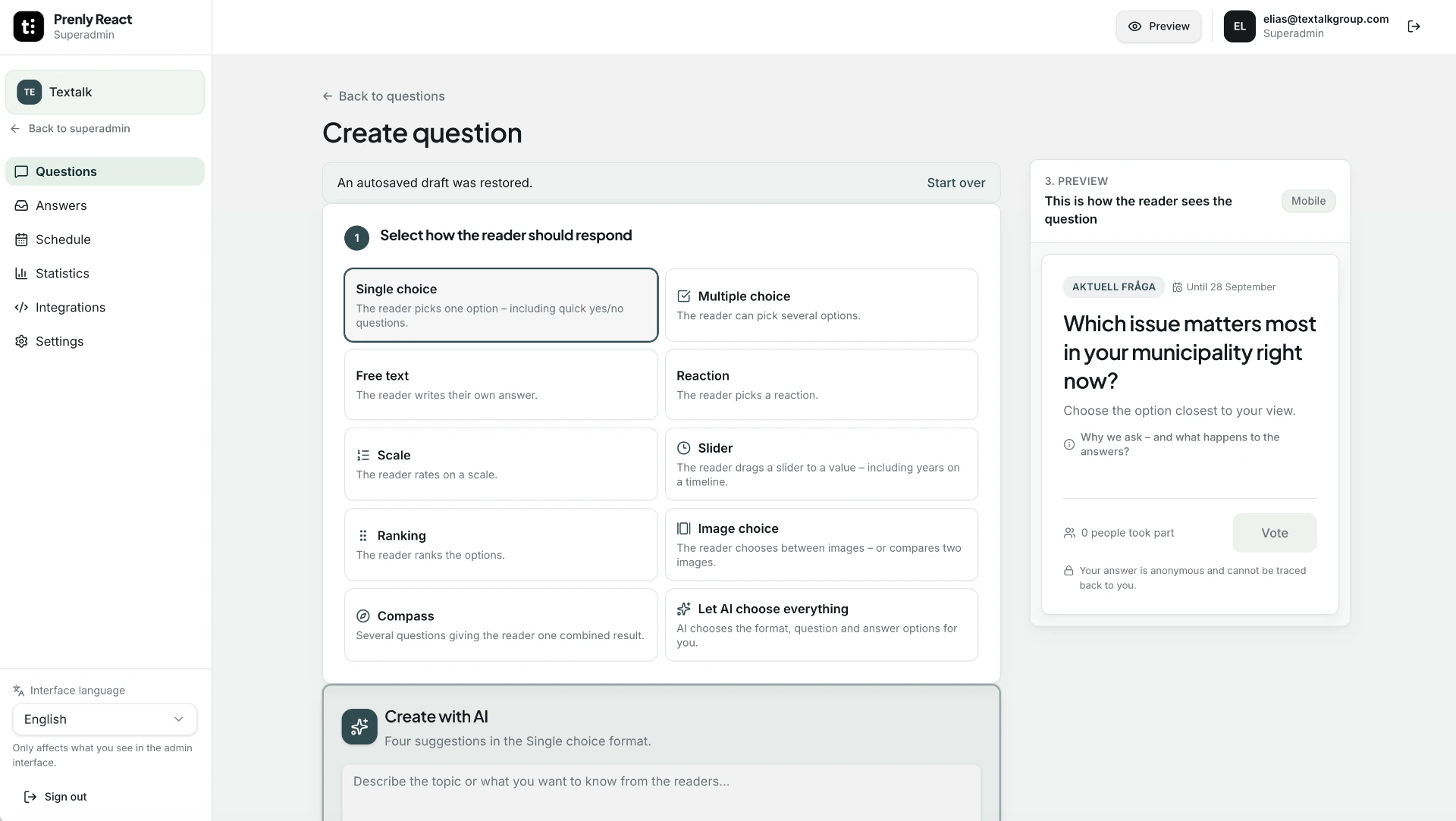Pick the Slider response type

tap(821, 464)
